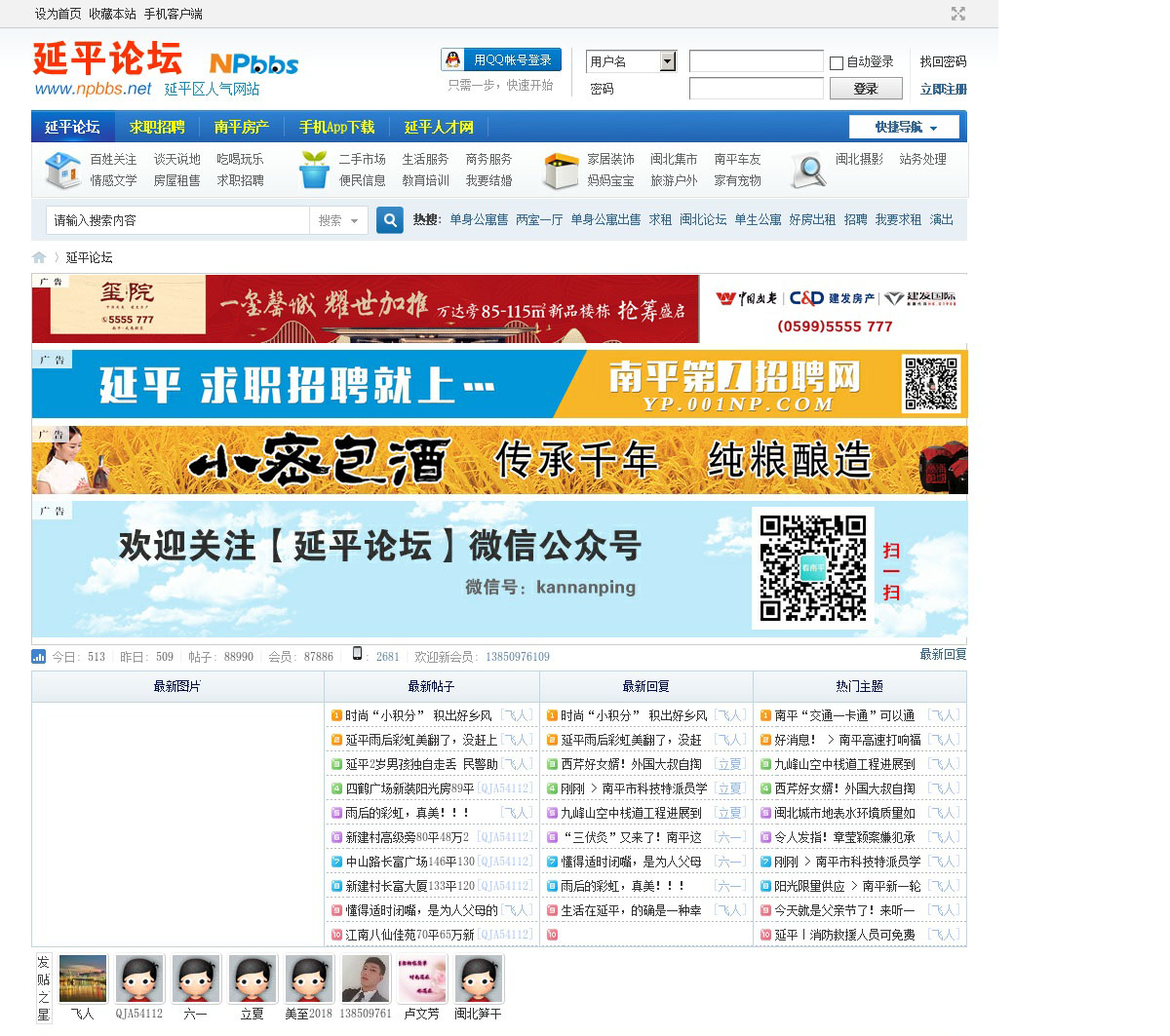This screenshot has width=1170, height=1036.
Task: Open the 房屋租售 forum link
Action: point(176,180)
